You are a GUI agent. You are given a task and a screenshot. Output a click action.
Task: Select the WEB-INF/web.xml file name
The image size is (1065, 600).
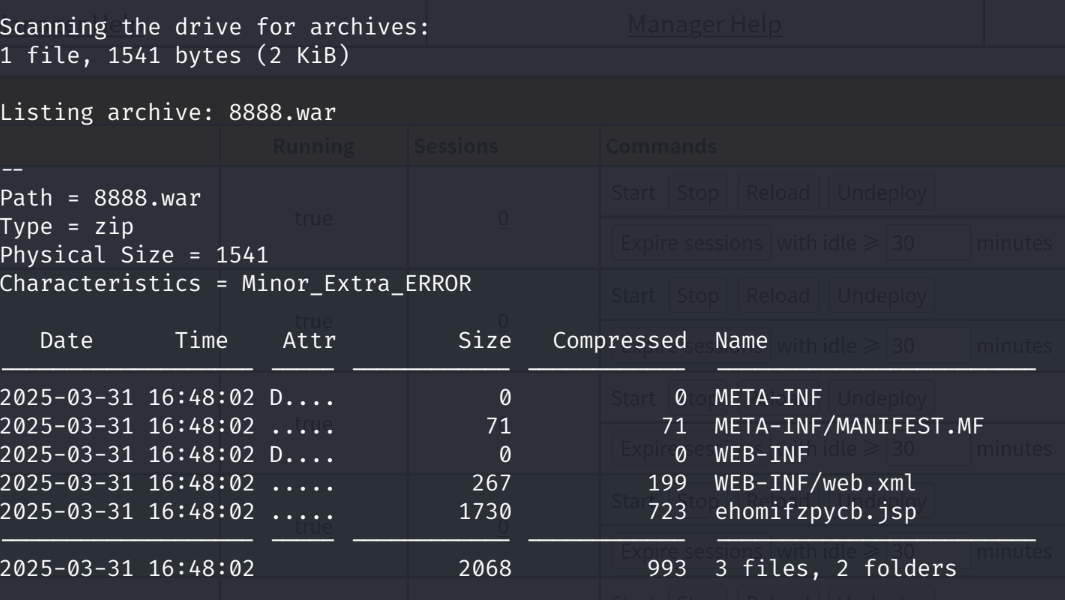[x=815, y=484]
